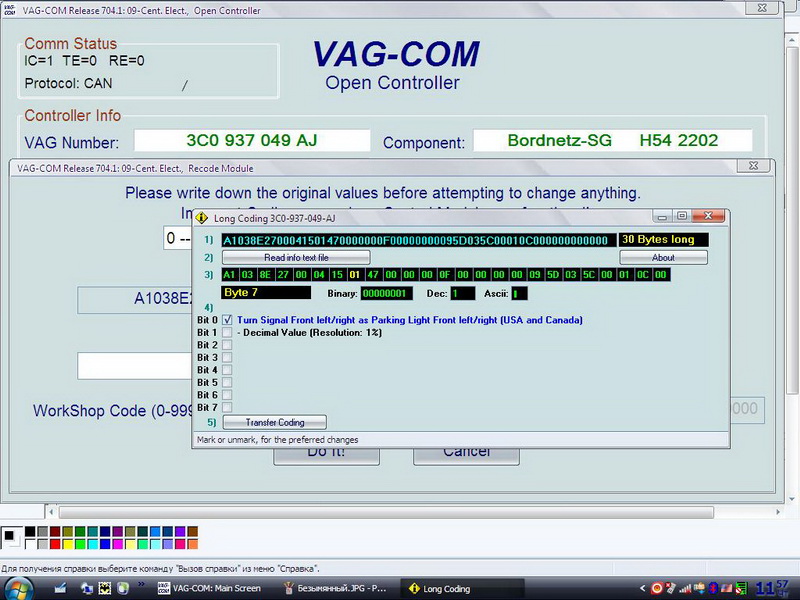Click the system tray clock
The width and height of the screenshot is (800, 600).
coord(772,588)
